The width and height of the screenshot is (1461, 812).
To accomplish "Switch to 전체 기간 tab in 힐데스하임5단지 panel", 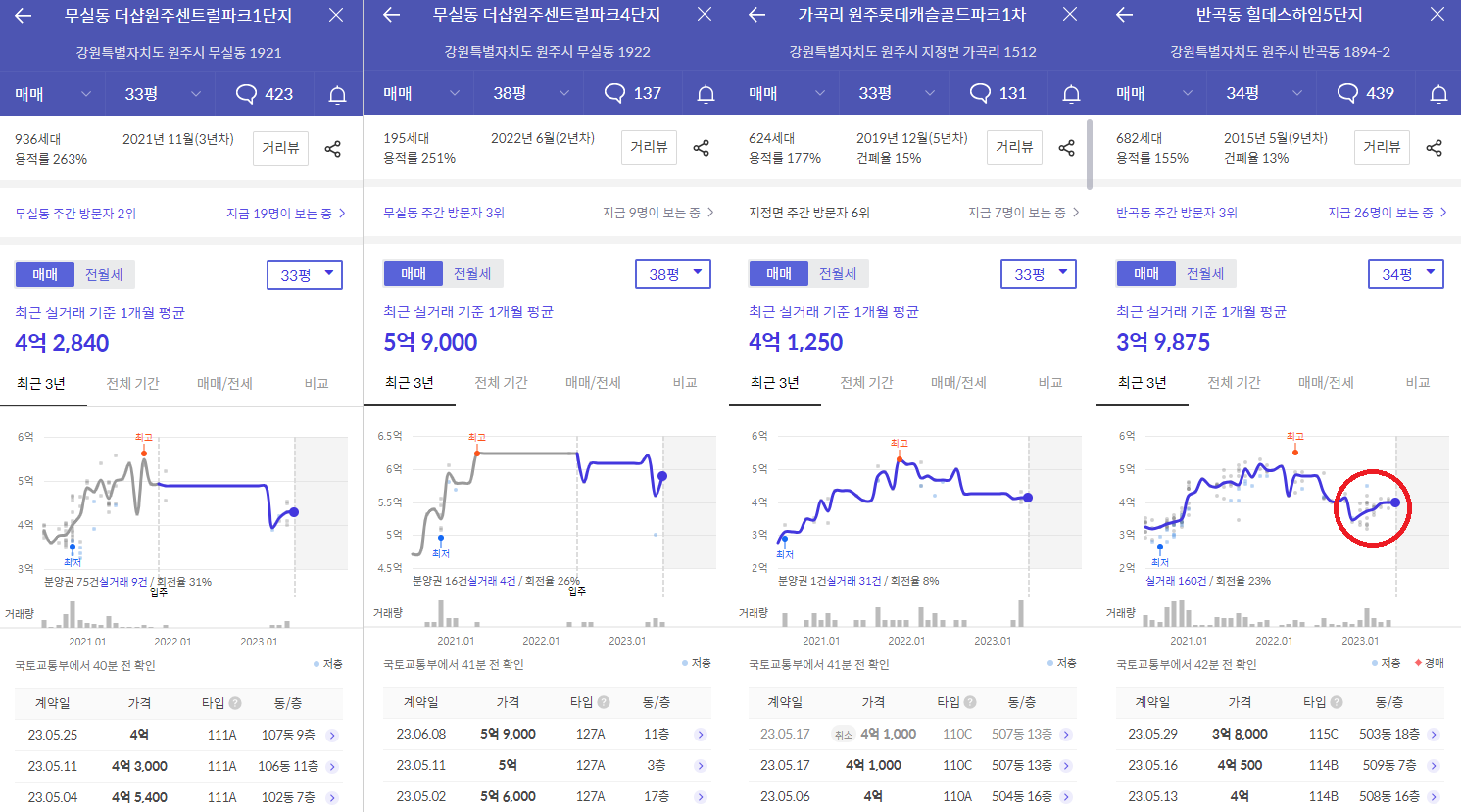I will click(1234, 383).
